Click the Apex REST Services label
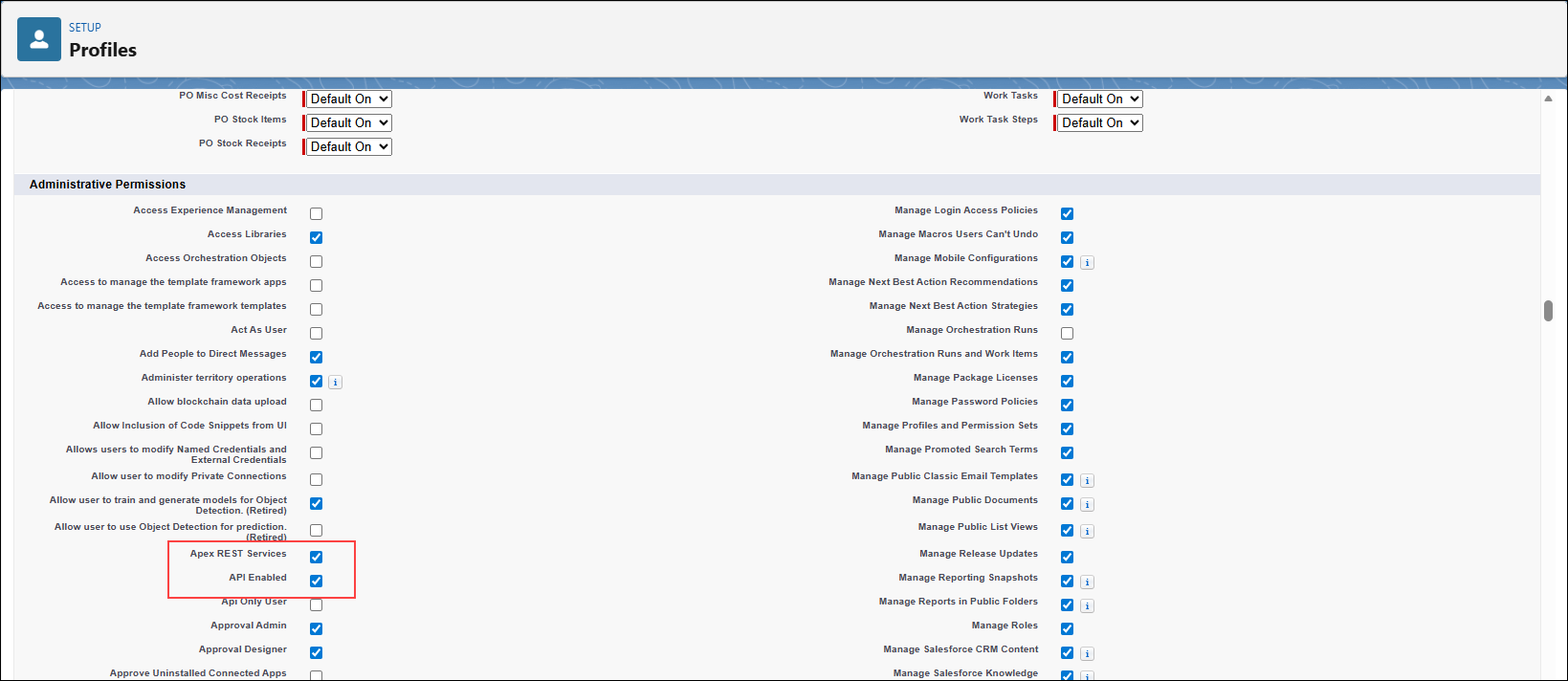The image size is (1568, 681). 238,554
